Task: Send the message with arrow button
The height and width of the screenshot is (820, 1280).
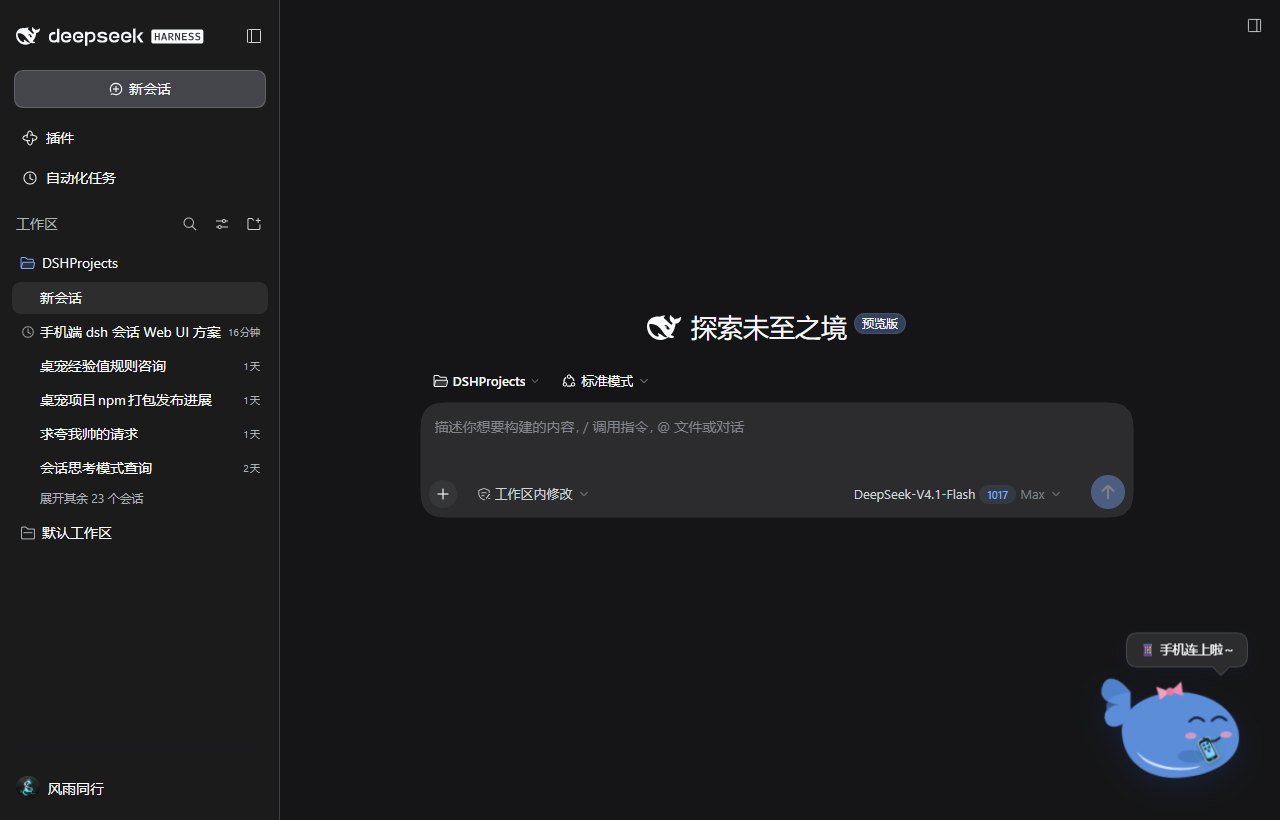Action: [1108, 492]
